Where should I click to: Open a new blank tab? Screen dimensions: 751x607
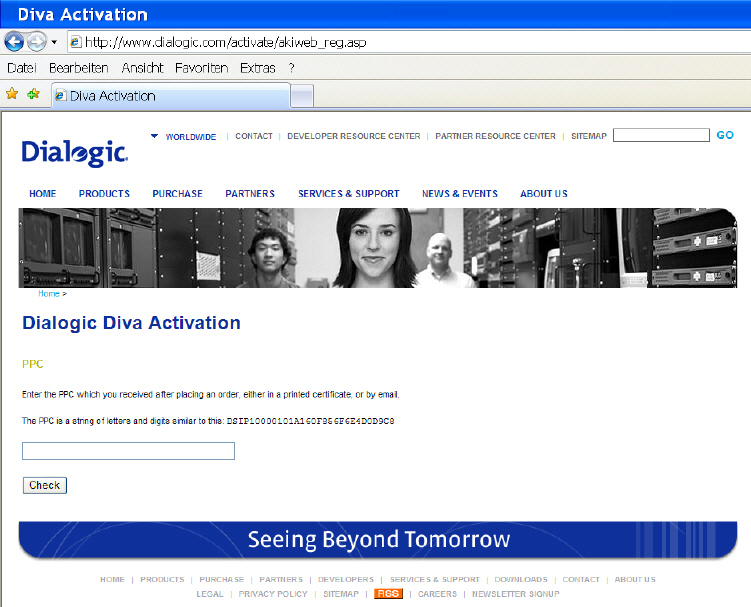coord(302,96)
